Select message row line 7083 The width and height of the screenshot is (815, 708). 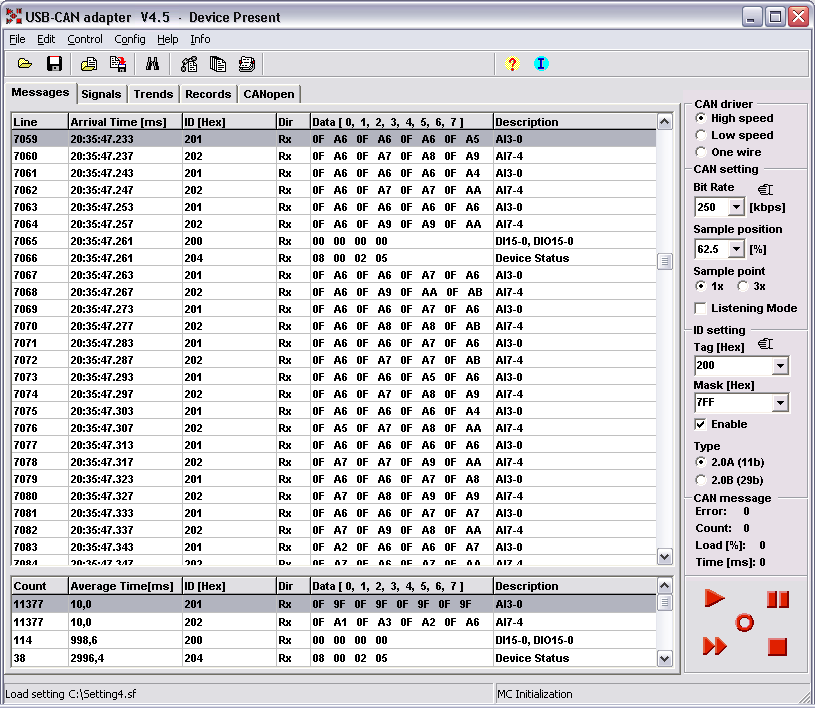coord(334,547)
